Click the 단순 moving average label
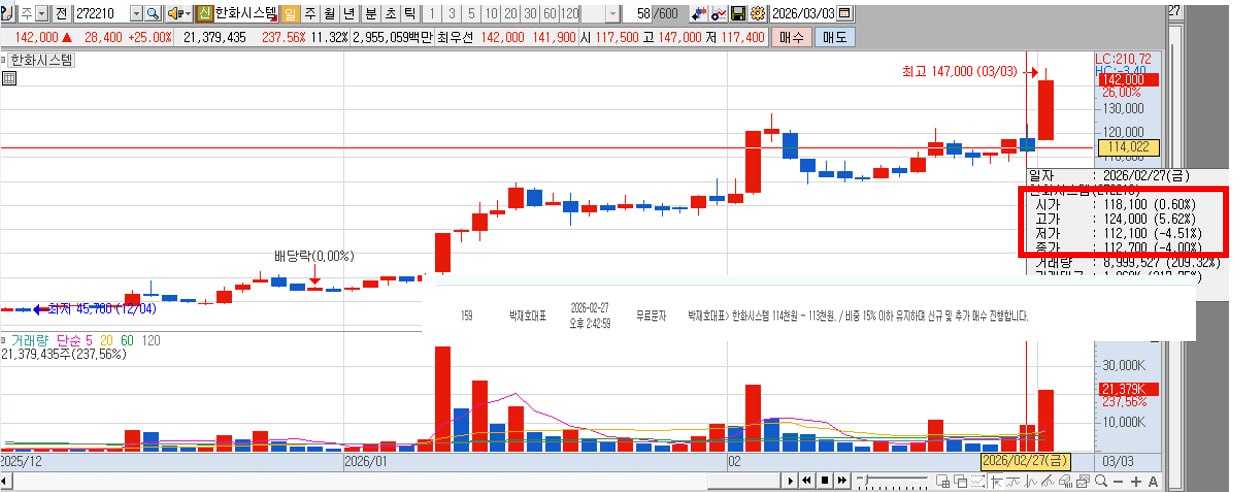The image size is (1242, 492). (x=69, y=340)
